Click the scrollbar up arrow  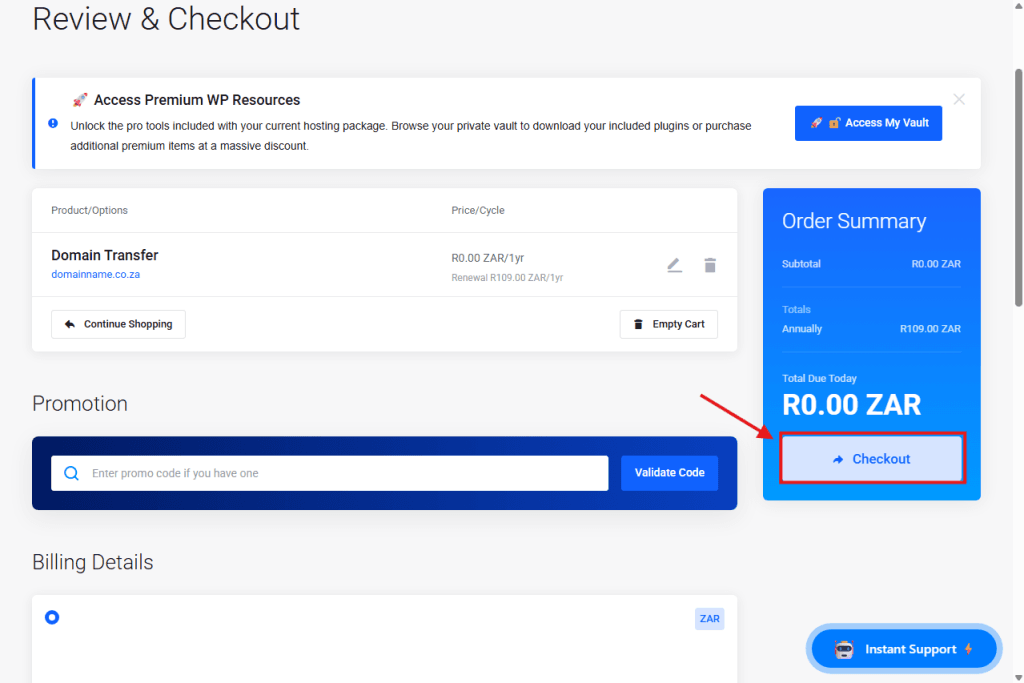tap(1018, 6)
